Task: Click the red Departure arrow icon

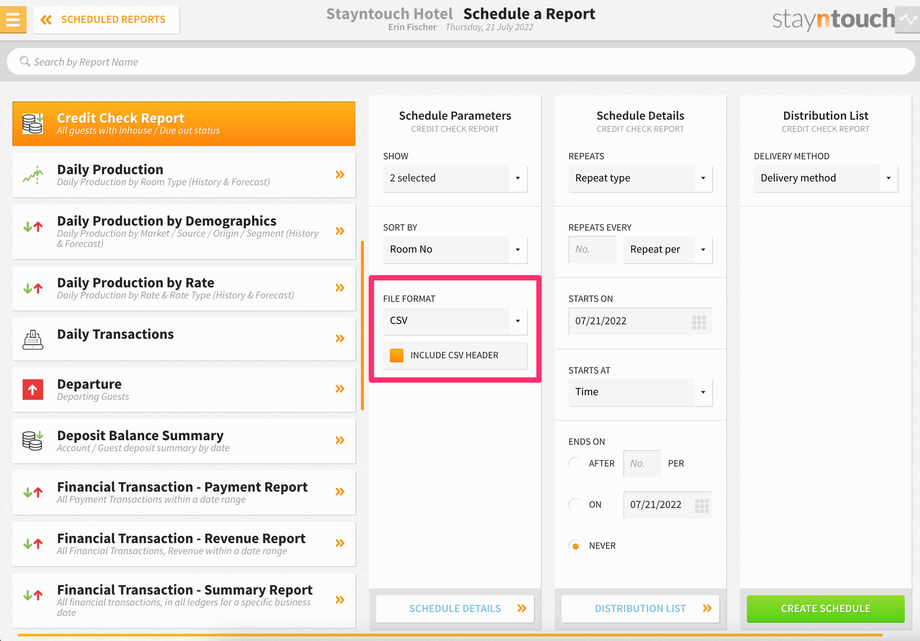Action: (33, 389)
